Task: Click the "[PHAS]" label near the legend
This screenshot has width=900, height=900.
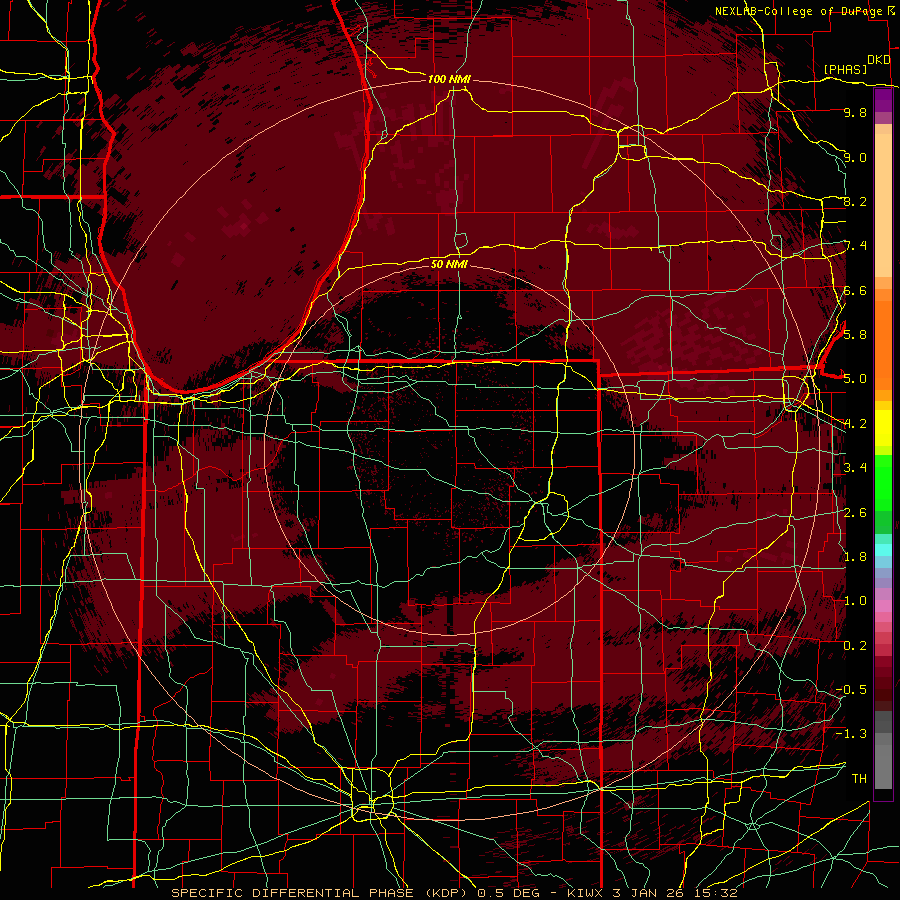Action: tap(845, 69)
